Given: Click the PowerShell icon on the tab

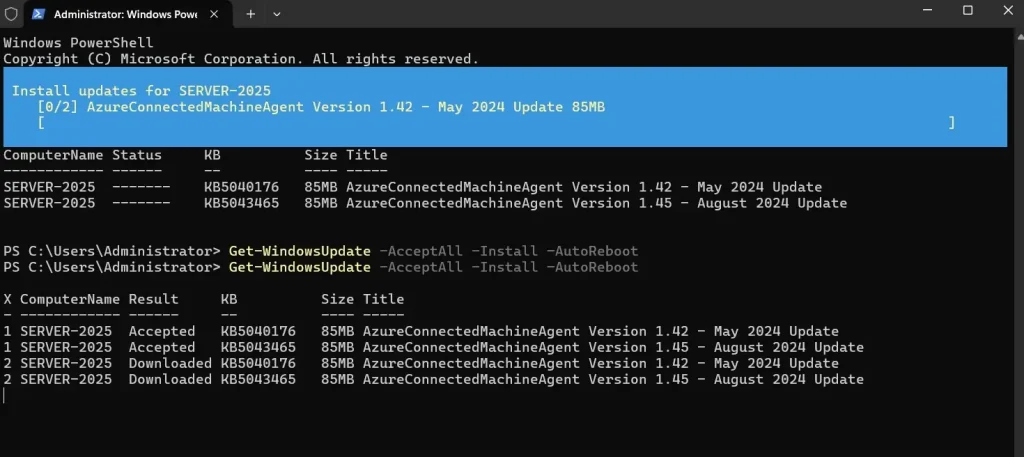Looking at the screenshot, I should [x=38, y=15].
